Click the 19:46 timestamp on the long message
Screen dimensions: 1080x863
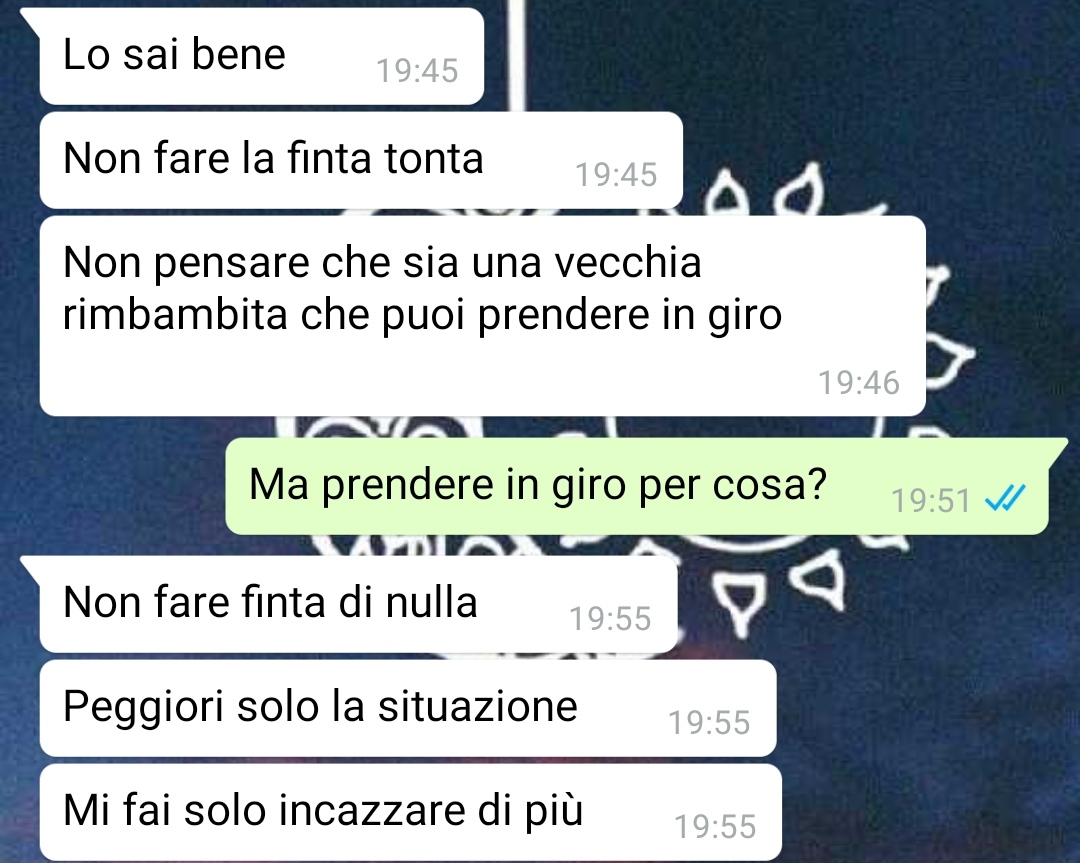tap(858, 383)
